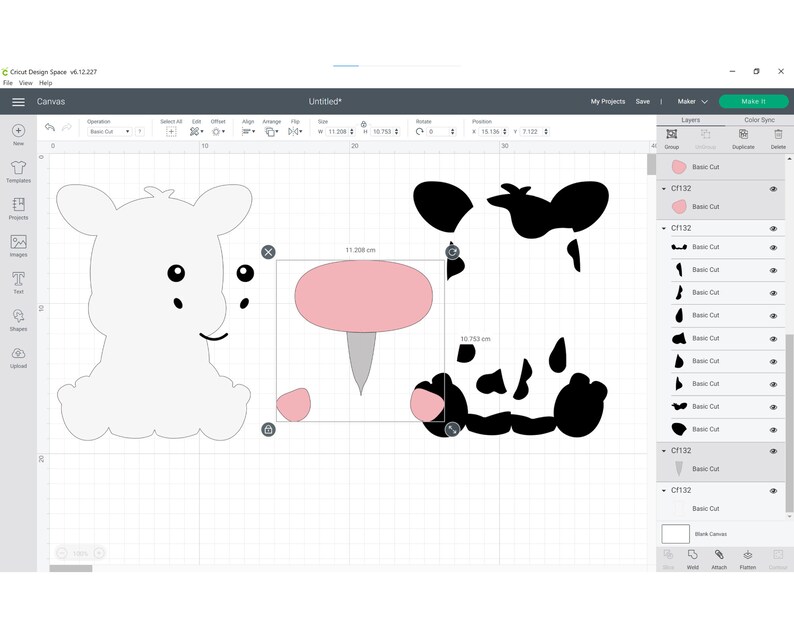
Task: Open the Flip dropdown
Action: pos(295,132)
